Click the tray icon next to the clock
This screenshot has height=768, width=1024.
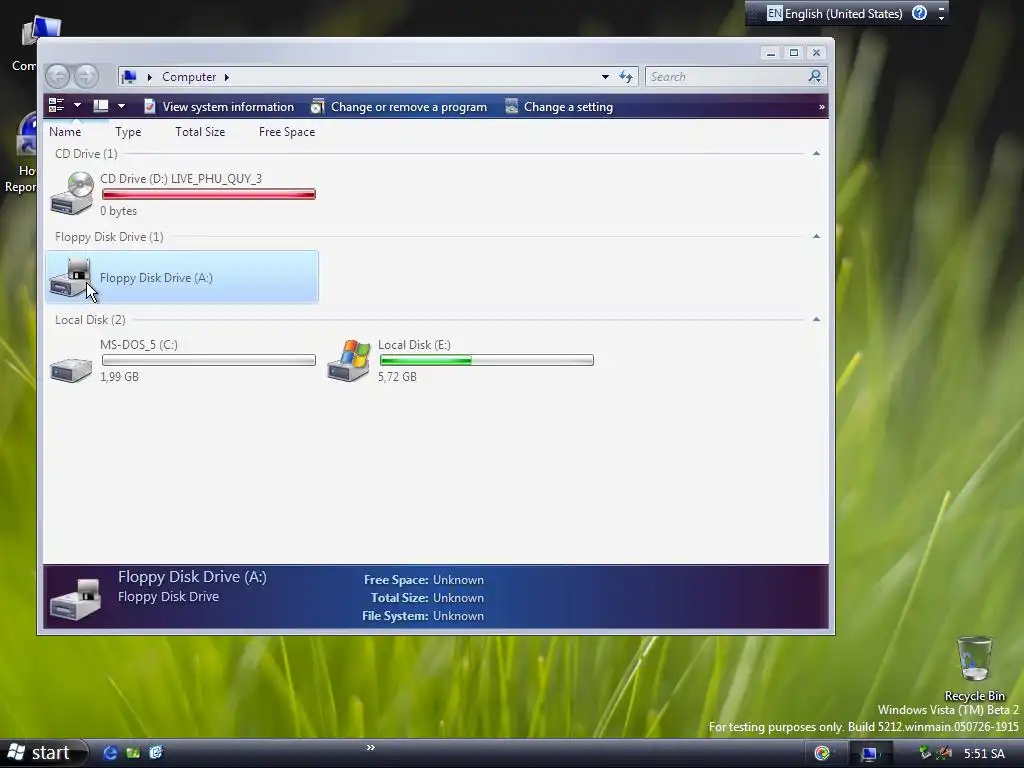[x=944, y=753]
